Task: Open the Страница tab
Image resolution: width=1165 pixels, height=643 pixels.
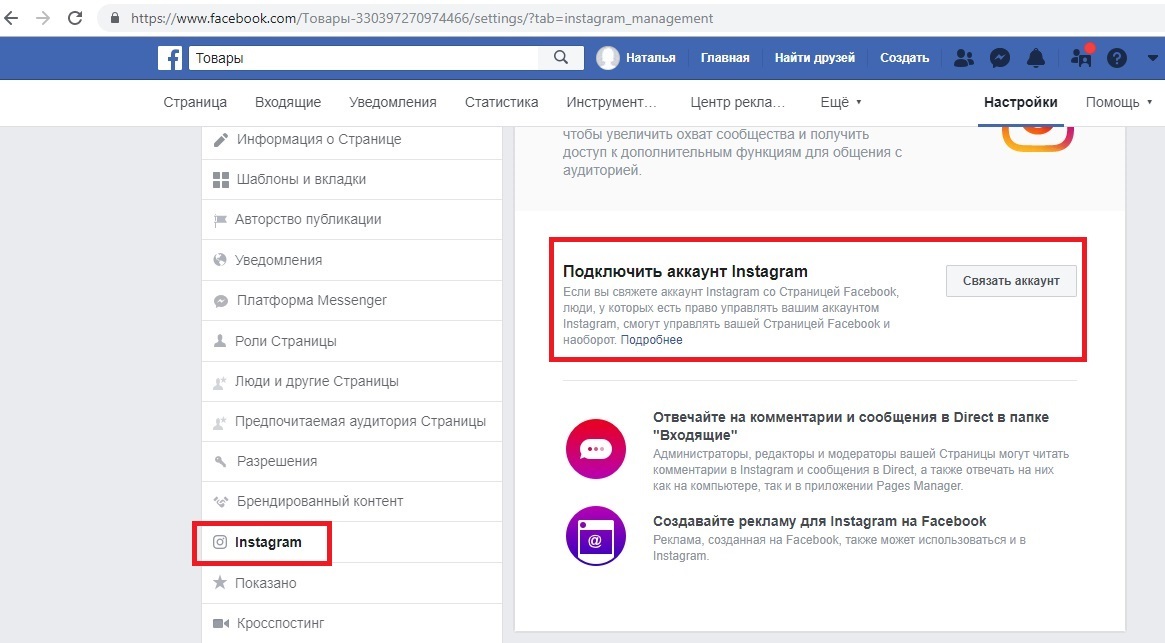Action: tap(195, 102)
